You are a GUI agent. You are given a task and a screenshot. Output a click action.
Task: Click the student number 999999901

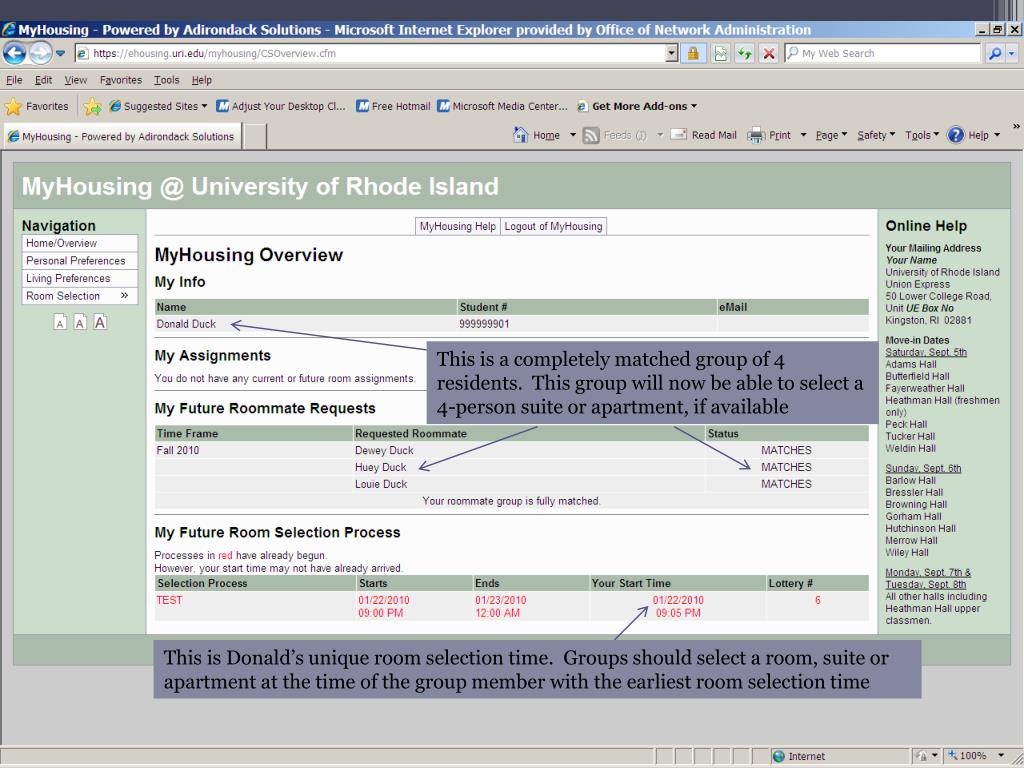[x=484, y=324]
